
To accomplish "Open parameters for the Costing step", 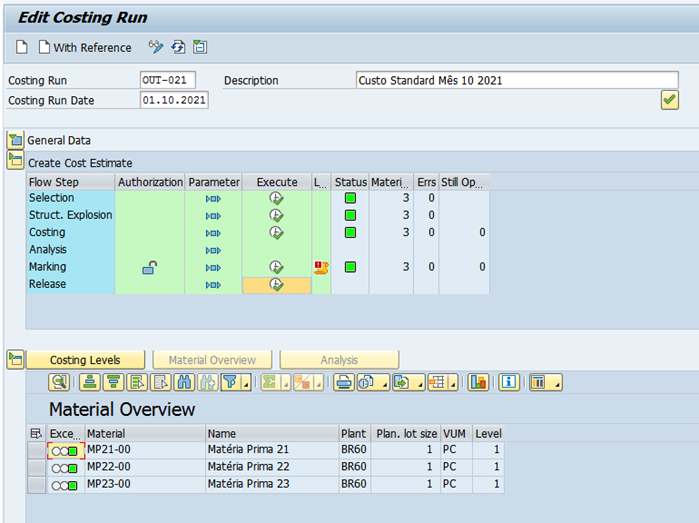I will pyautogui.click(x=213, y=233).
